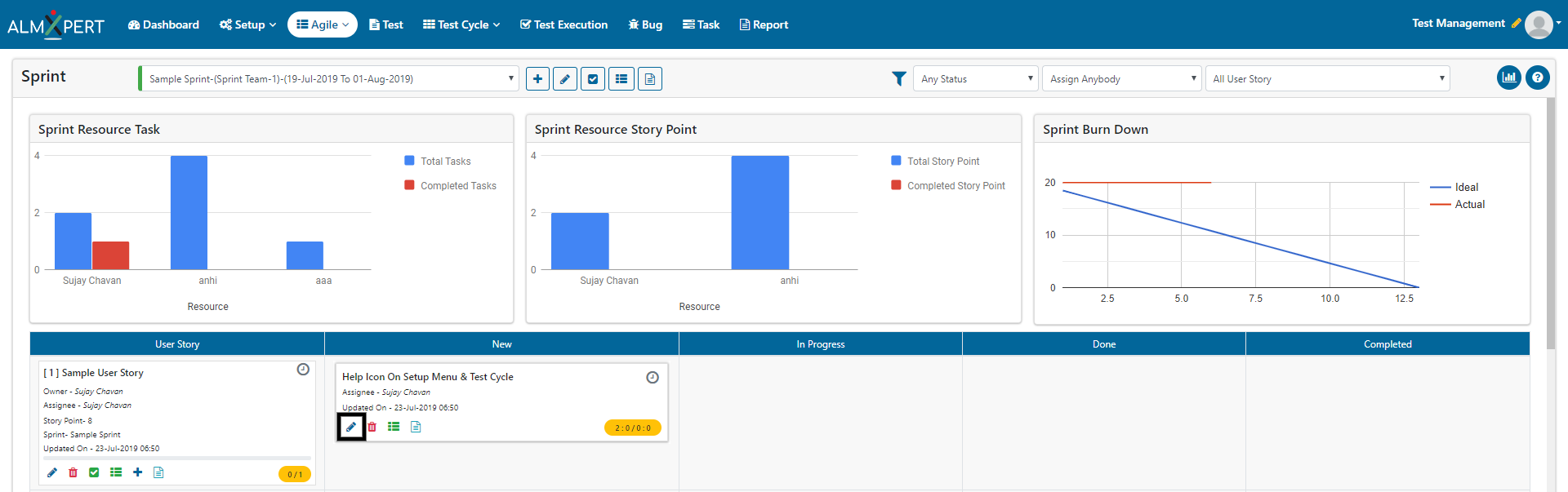Go to Dashboard
This screenshot has height=492, width=1568.
(x=163, y=24)
